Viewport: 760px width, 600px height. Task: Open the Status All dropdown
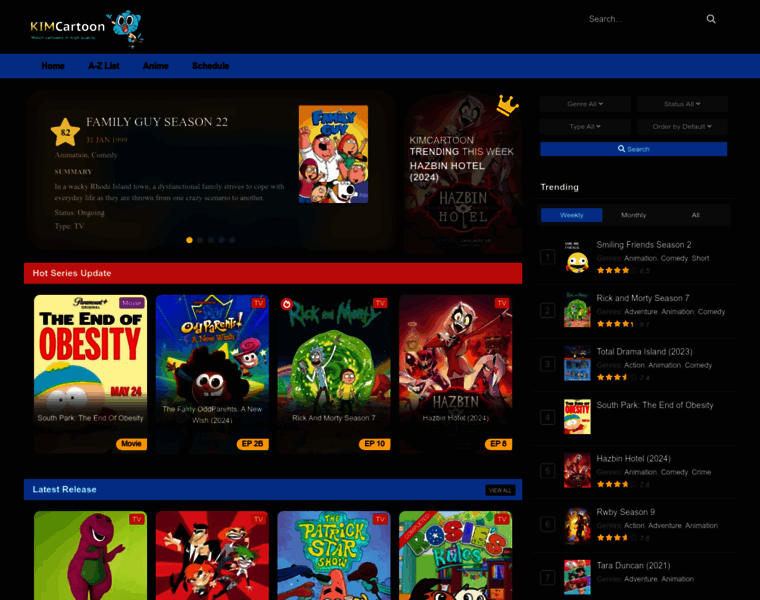click(x=682, y=104)
